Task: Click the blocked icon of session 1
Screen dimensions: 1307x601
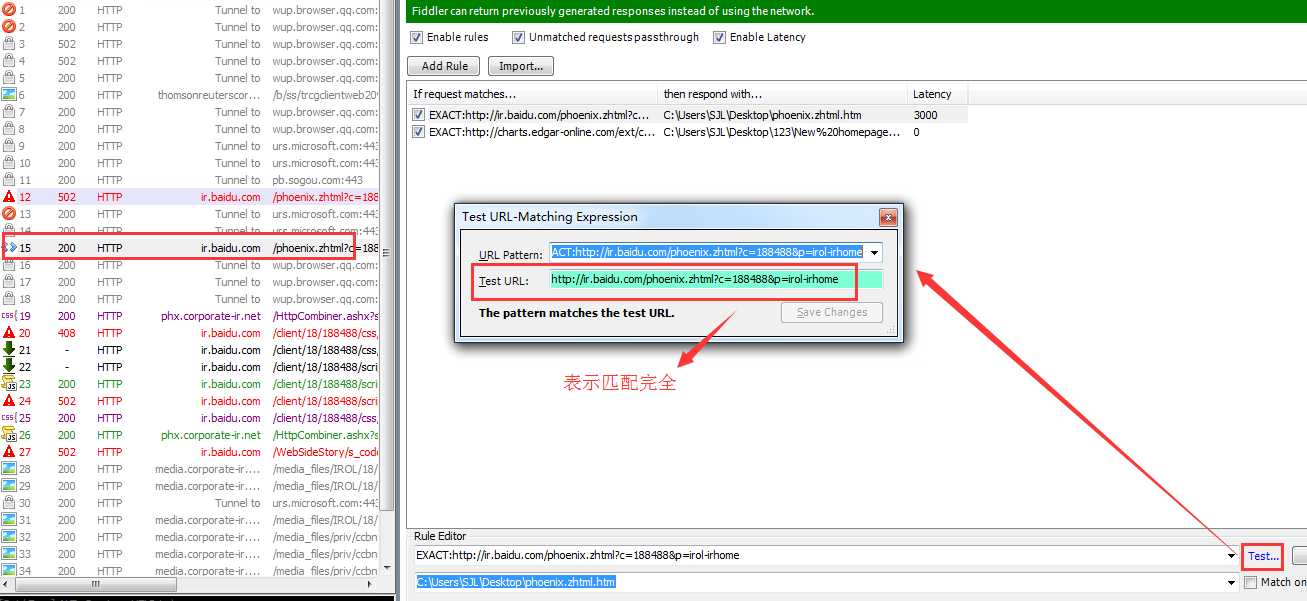Action: 9,10
